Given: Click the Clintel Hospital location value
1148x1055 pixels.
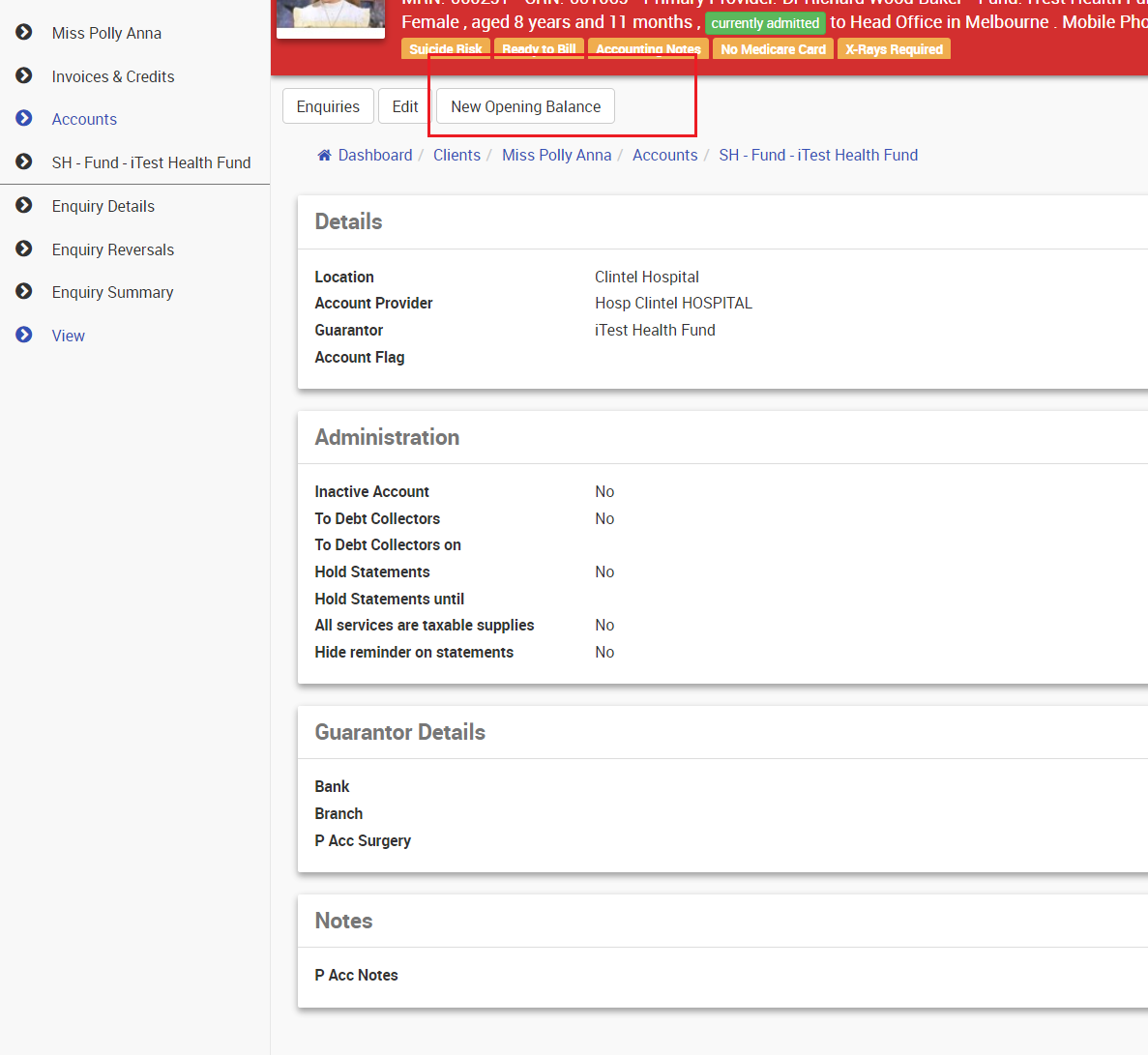Looking at the screenshot, I should (x=646, y=277).
